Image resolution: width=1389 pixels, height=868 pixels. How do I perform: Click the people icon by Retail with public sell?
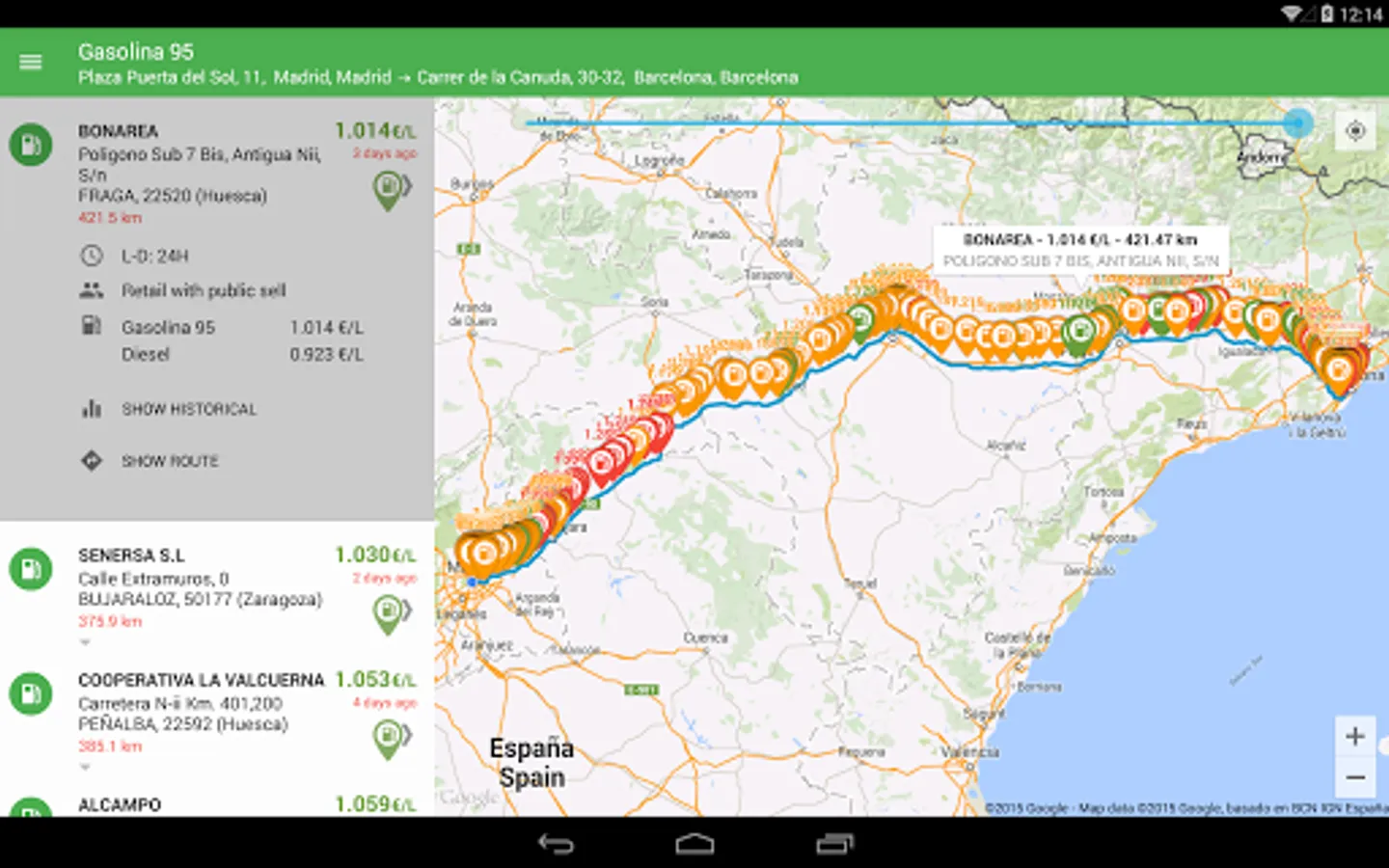(92, 290)
